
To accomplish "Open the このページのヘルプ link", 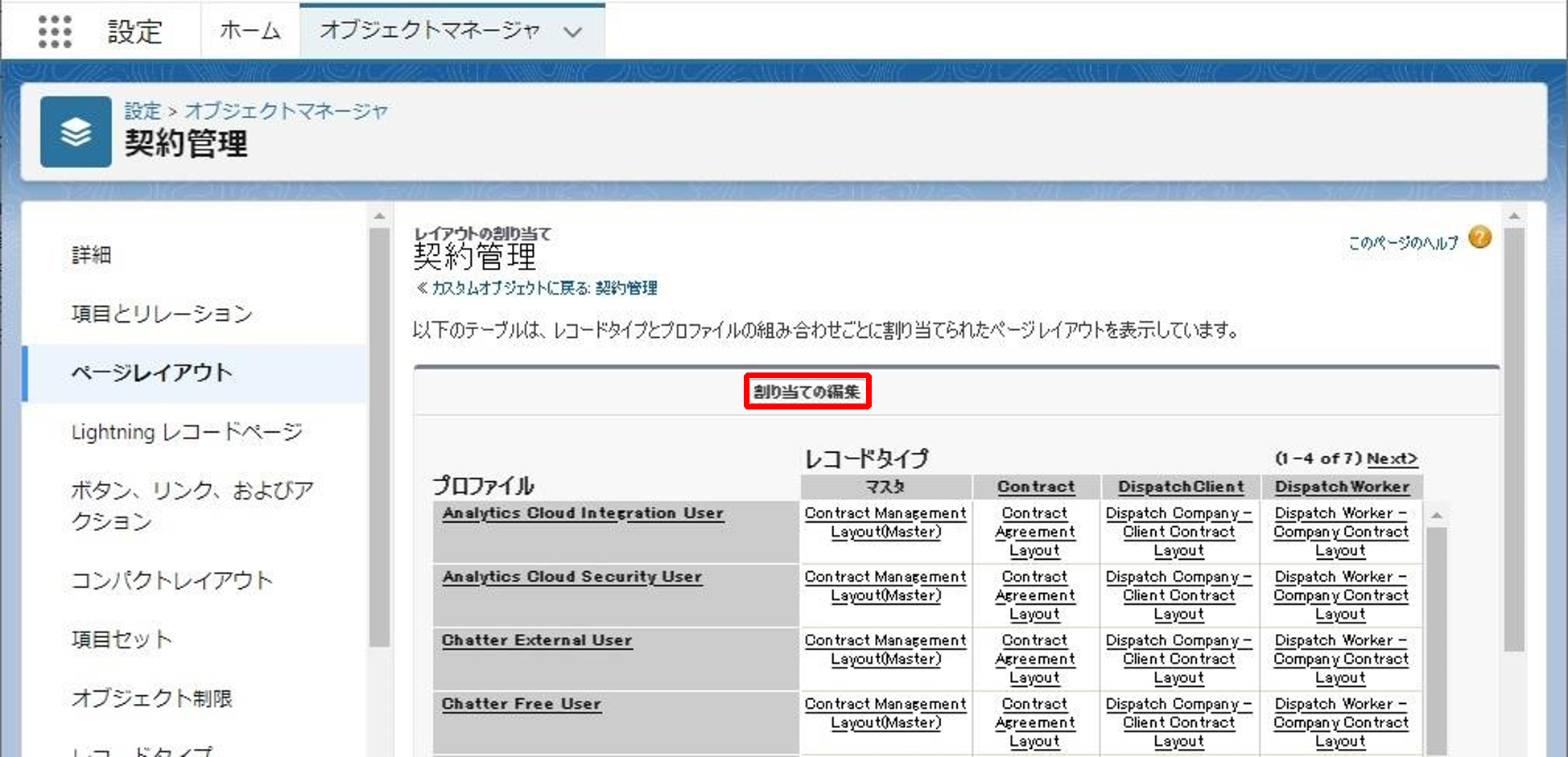I will tap(1402, 243).
